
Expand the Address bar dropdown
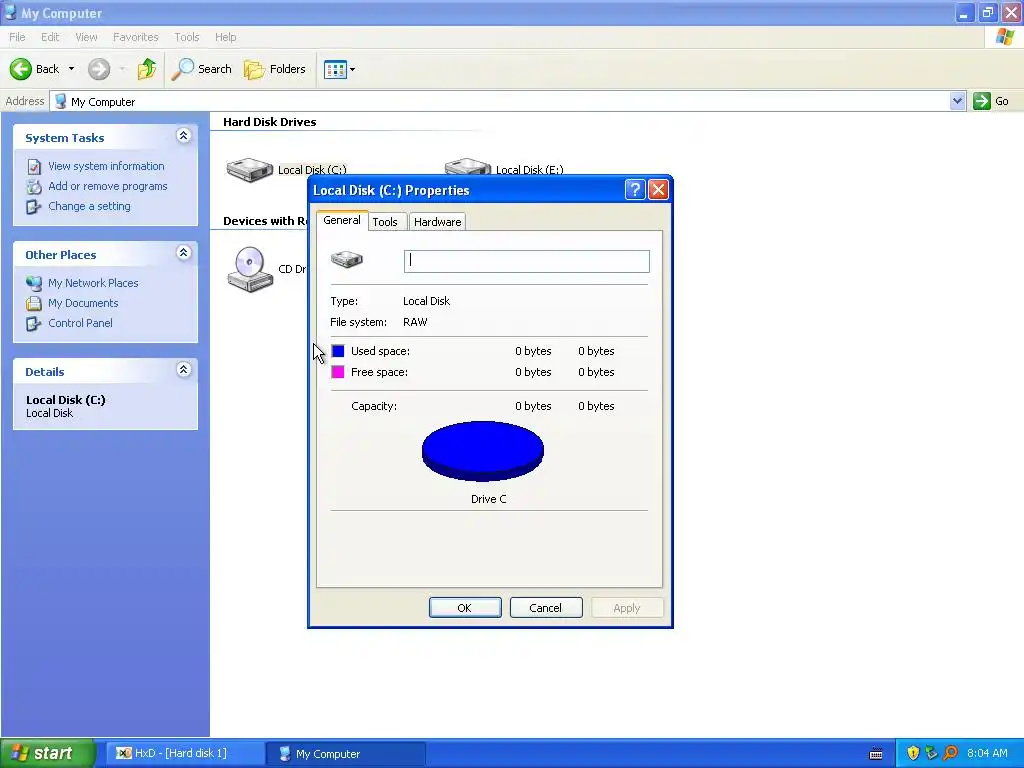pyautogui.click(x=957, y=101)
